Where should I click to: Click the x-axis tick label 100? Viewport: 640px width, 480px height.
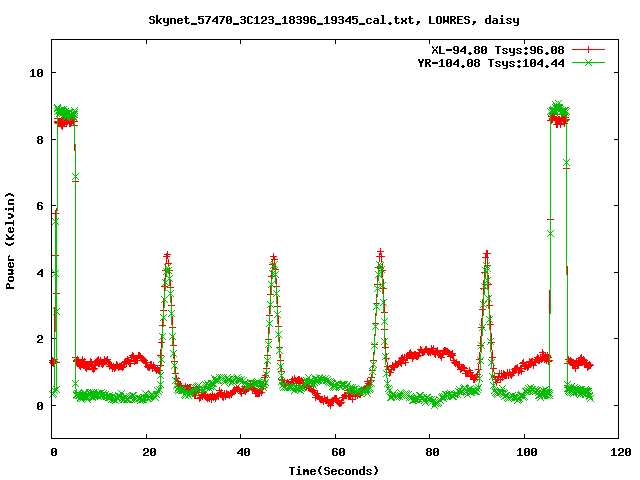tap(527, 452)
